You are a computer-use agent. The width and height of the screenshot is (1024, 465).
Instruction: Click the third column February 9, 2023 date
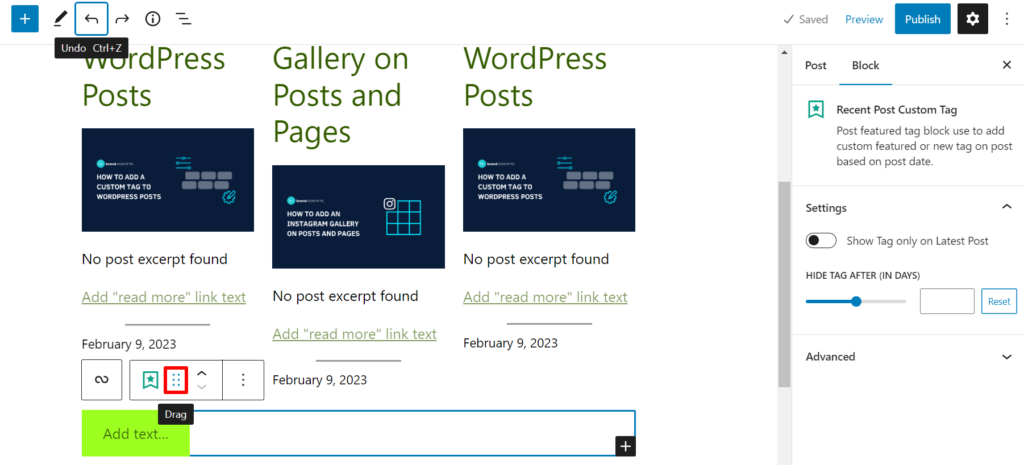pos(511,343)
